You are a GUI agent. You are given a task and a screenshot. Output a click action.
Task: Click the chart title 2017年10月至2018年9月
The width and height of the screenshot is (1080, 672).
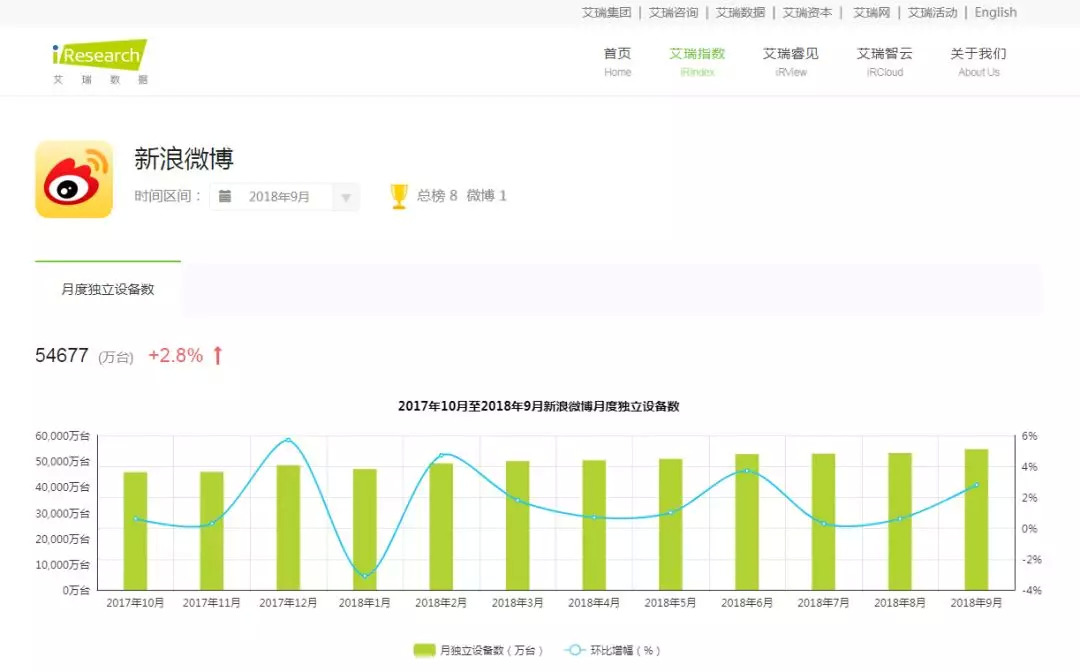pos(539,406)
